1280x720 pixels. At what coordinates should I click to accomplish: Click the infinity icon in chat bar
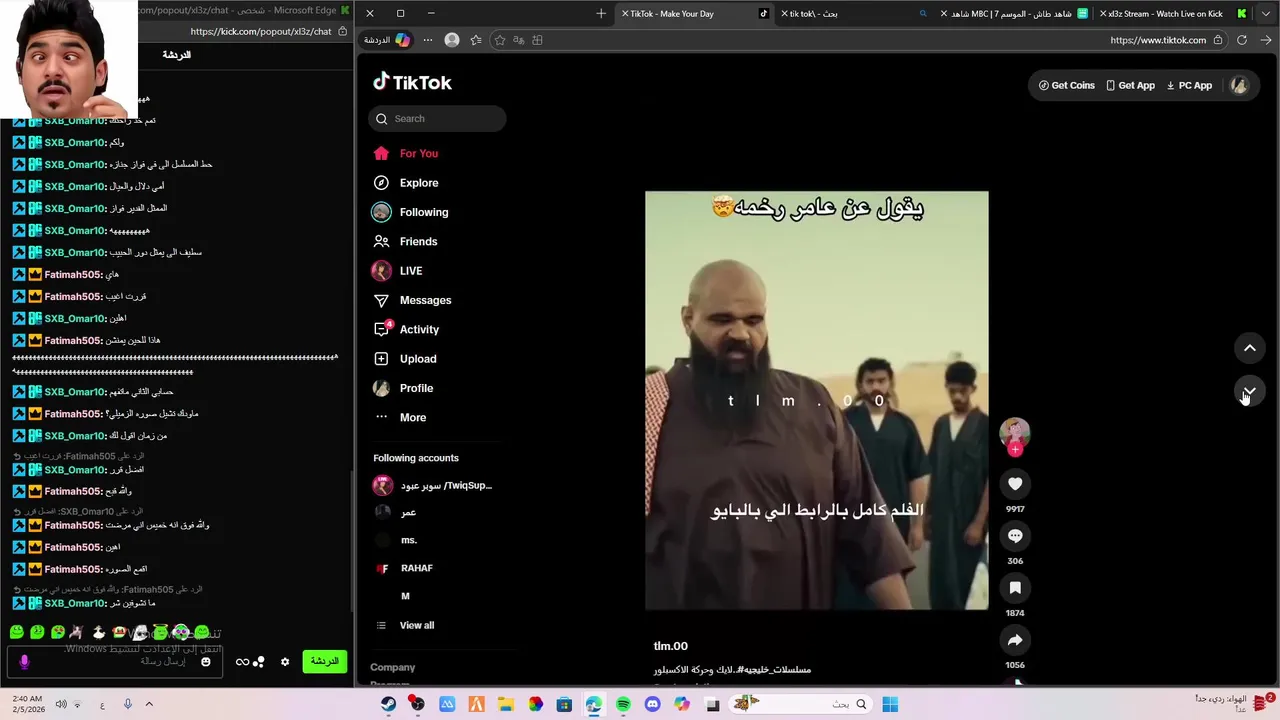click(242, 662)
